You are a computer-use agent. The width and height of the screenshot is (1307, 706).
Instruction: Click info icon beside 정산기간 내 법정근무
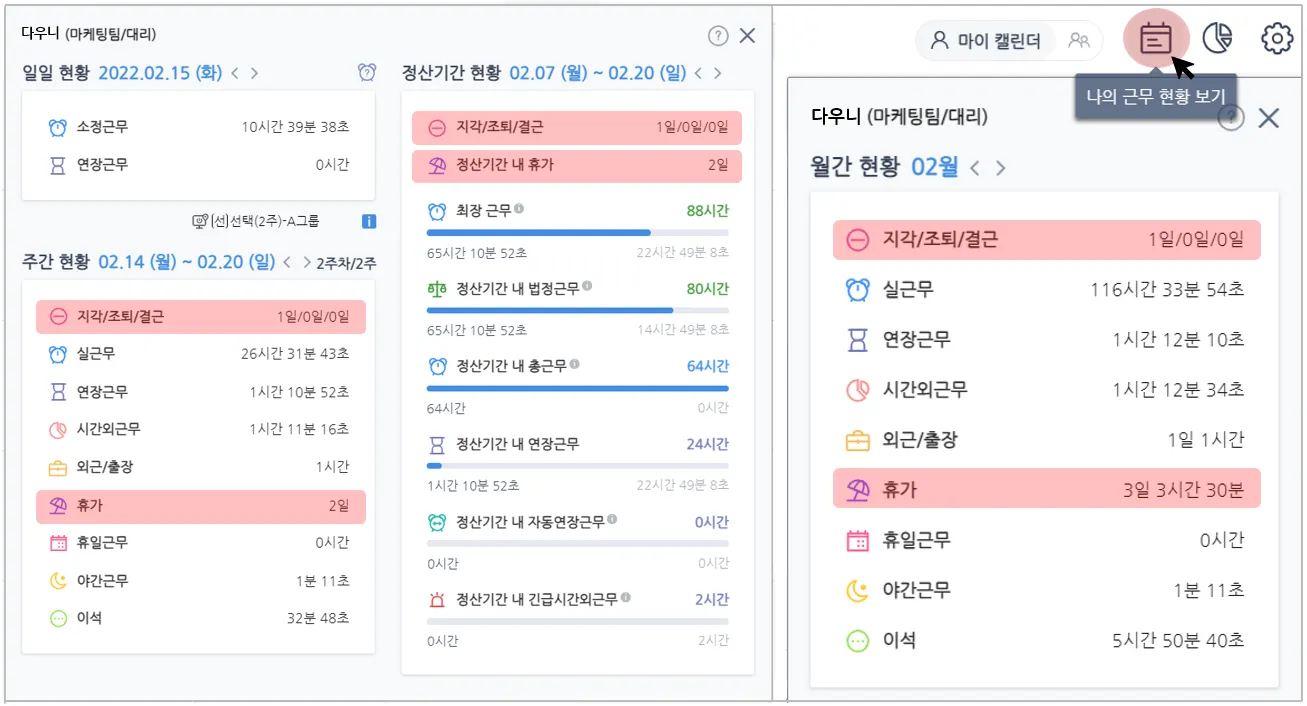[587, 287]
